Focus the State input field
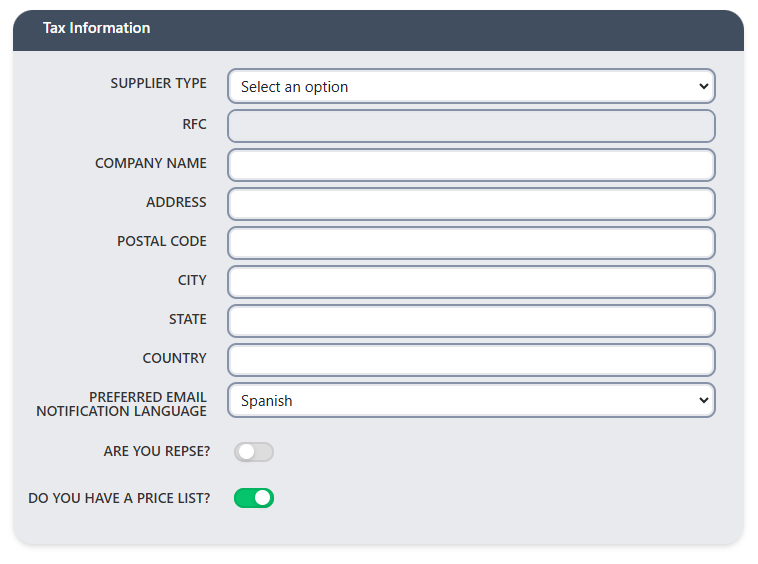Image resolution: width=758 pixels, height=564 pixels. (x=471, y=321)
